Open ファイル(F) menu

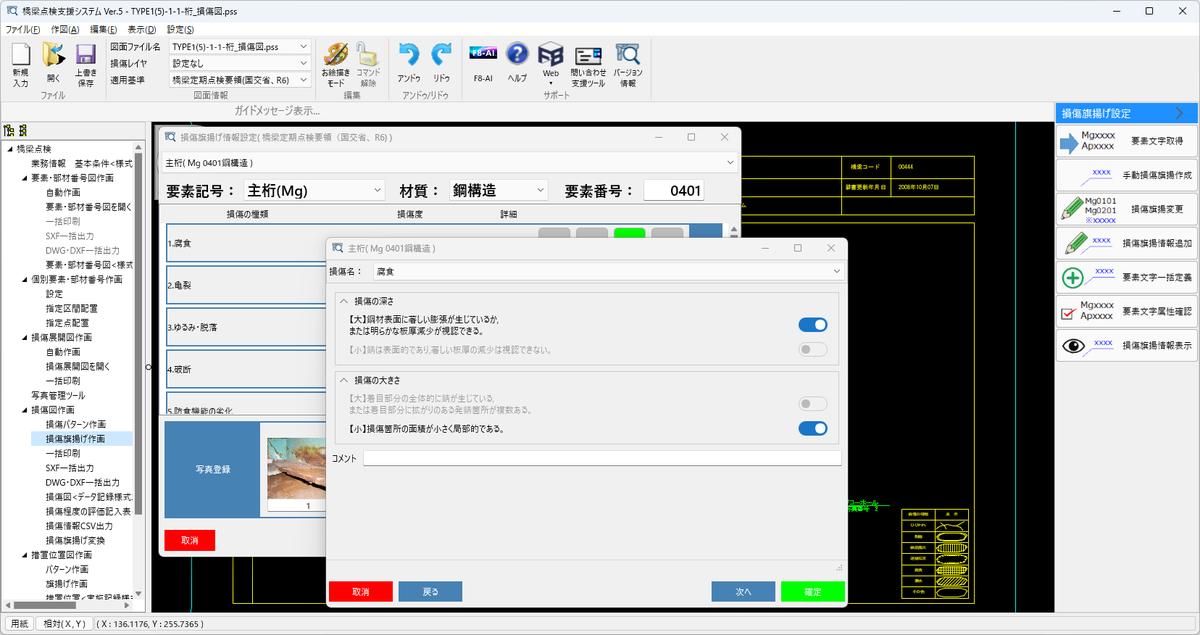pos(23,29)
